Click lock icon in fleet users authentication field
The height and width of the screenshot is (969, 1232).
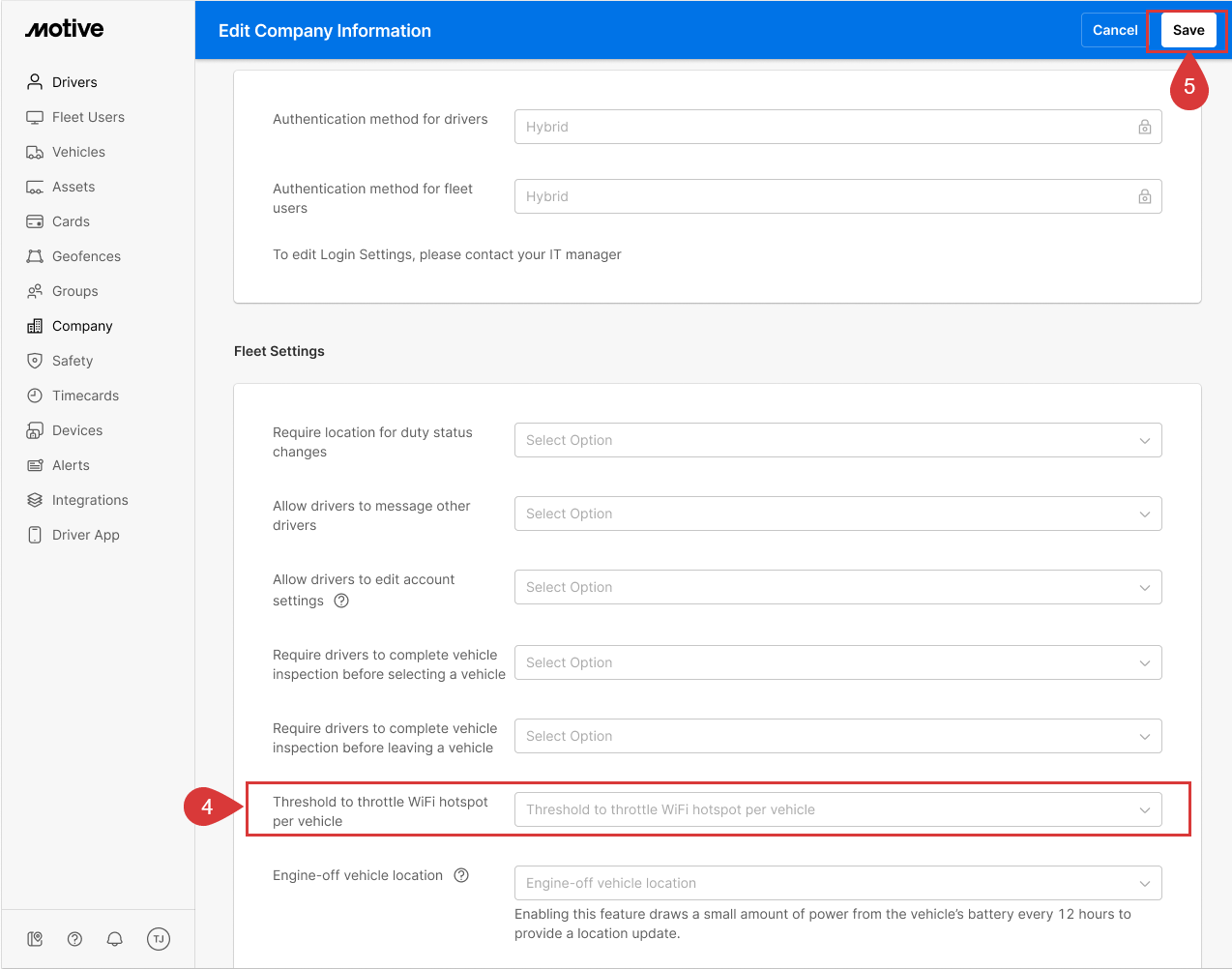pyautogui.click(x=1145, y=196)
